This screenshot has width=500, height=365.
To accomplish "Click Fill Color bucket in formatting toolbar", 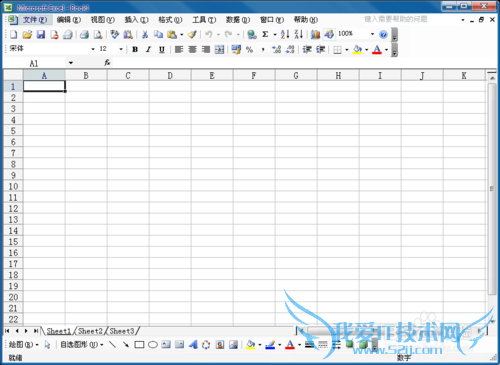I will (357, 50).
